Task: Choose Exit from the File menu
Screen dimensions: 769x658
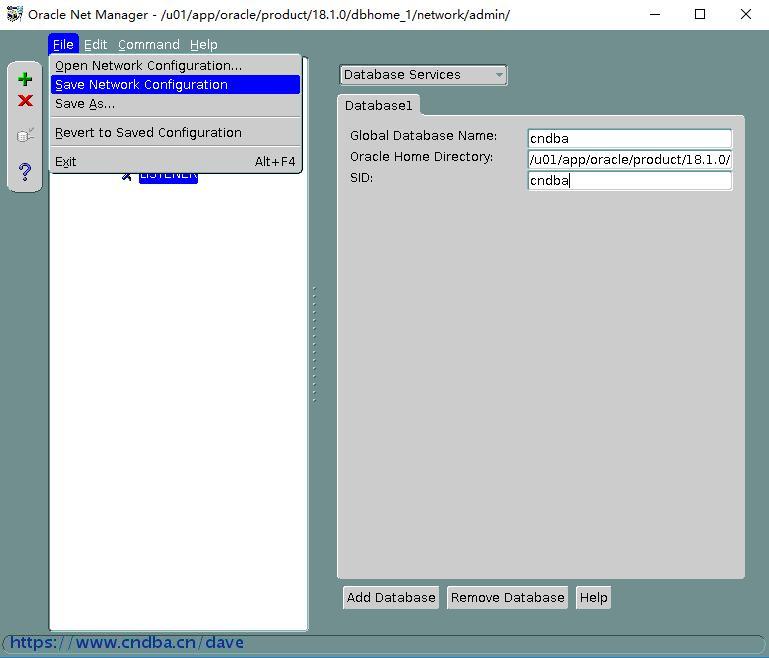Action: [x=175, y=161]
